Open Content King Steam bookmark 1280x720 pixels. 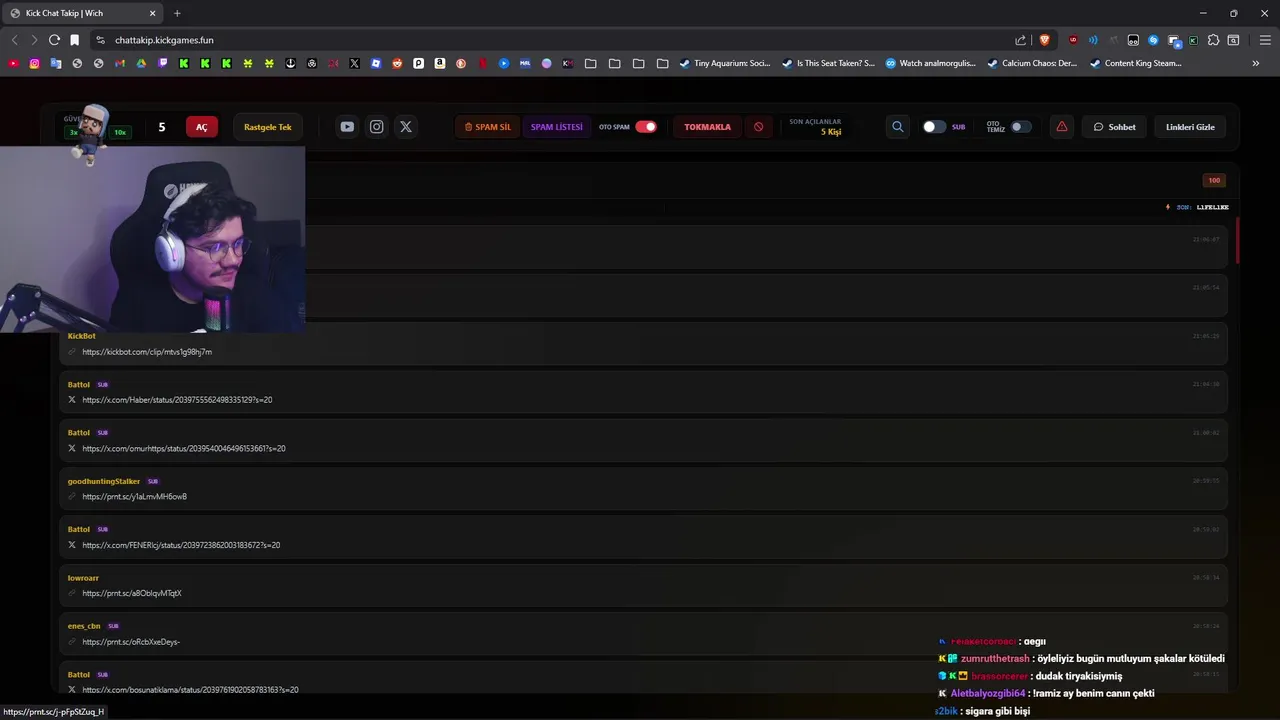pos(1136,63)
